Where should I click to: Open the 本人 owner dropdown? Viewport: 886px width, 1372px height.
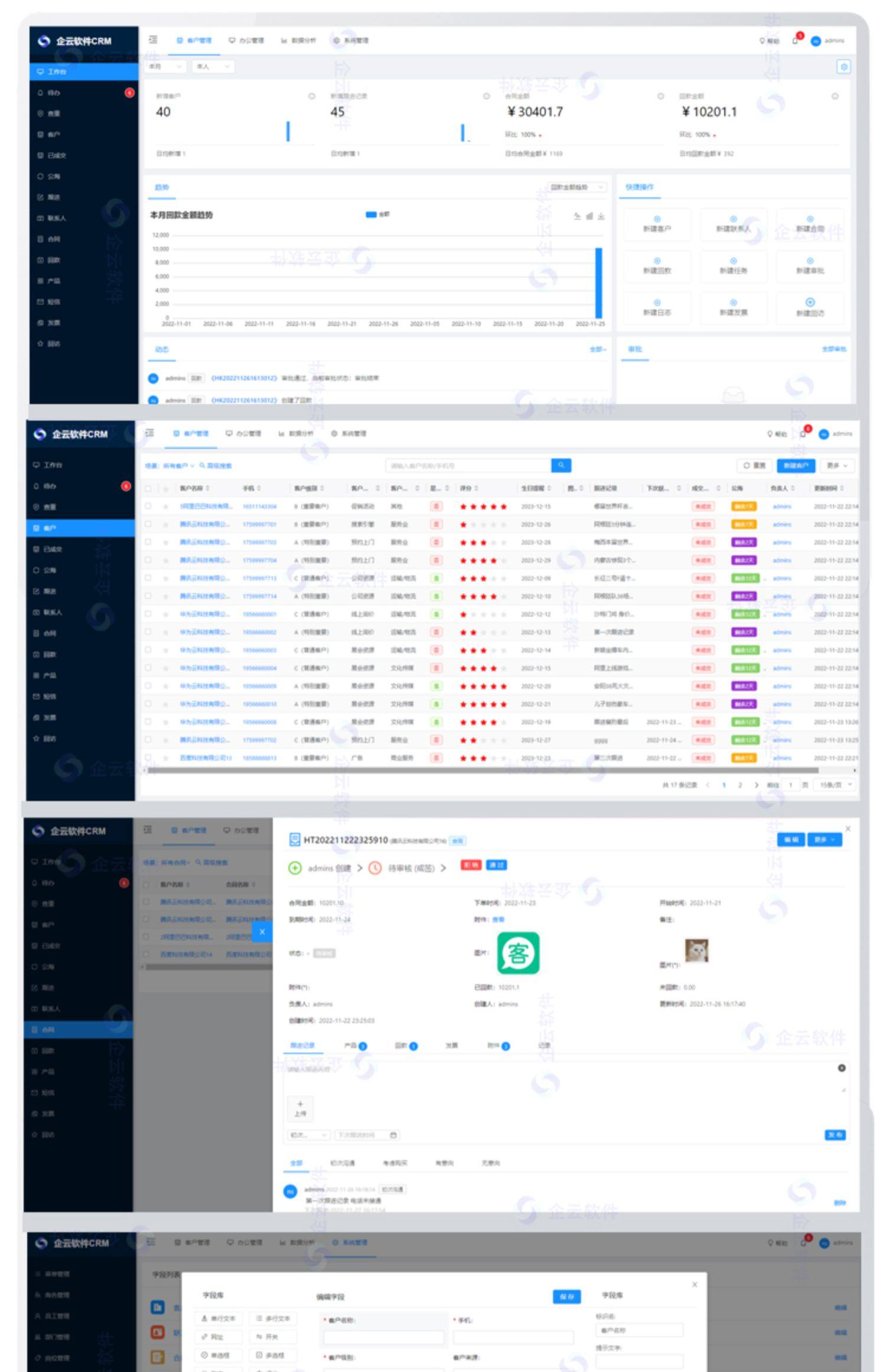213,67
